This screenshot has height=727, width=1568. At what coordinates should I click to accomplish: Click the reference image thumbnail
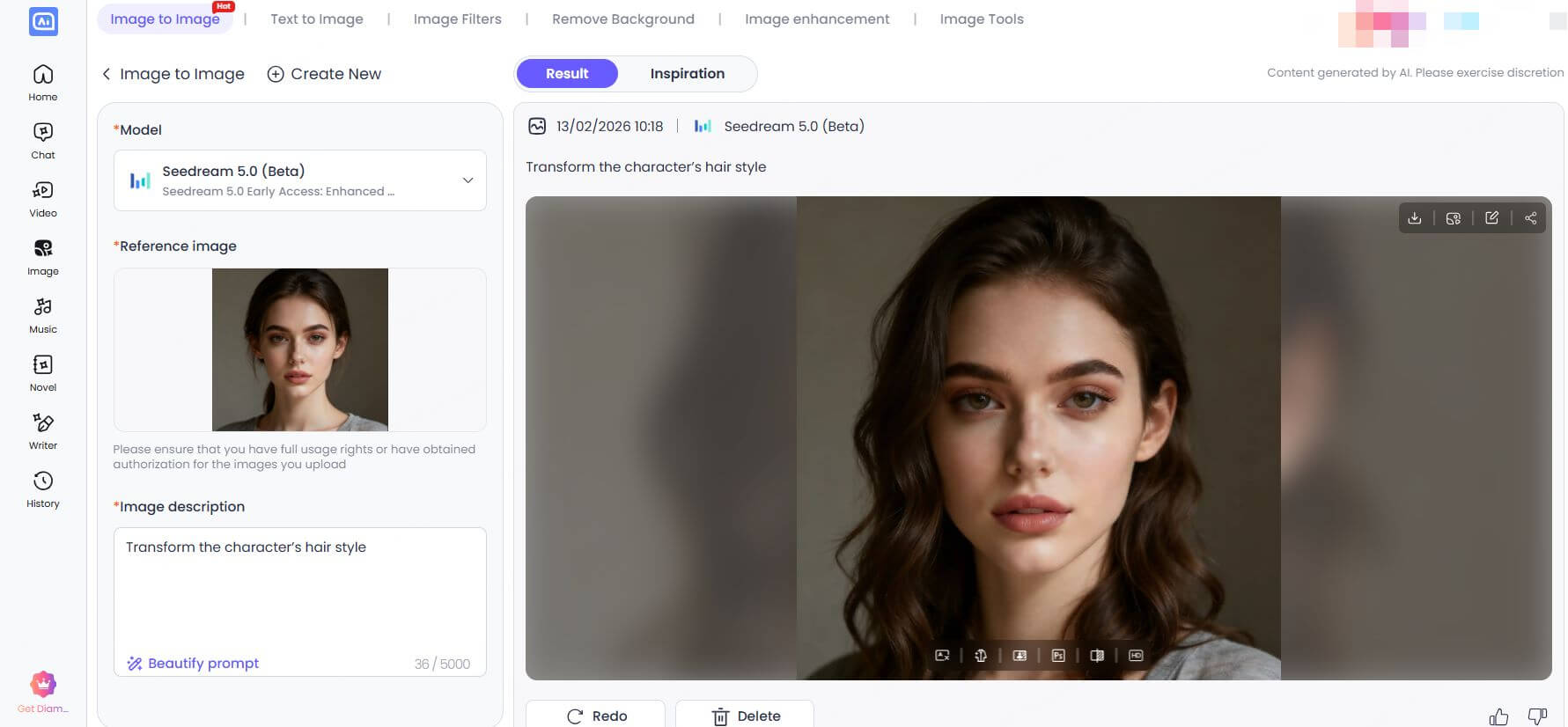click(x=300, y=349)
